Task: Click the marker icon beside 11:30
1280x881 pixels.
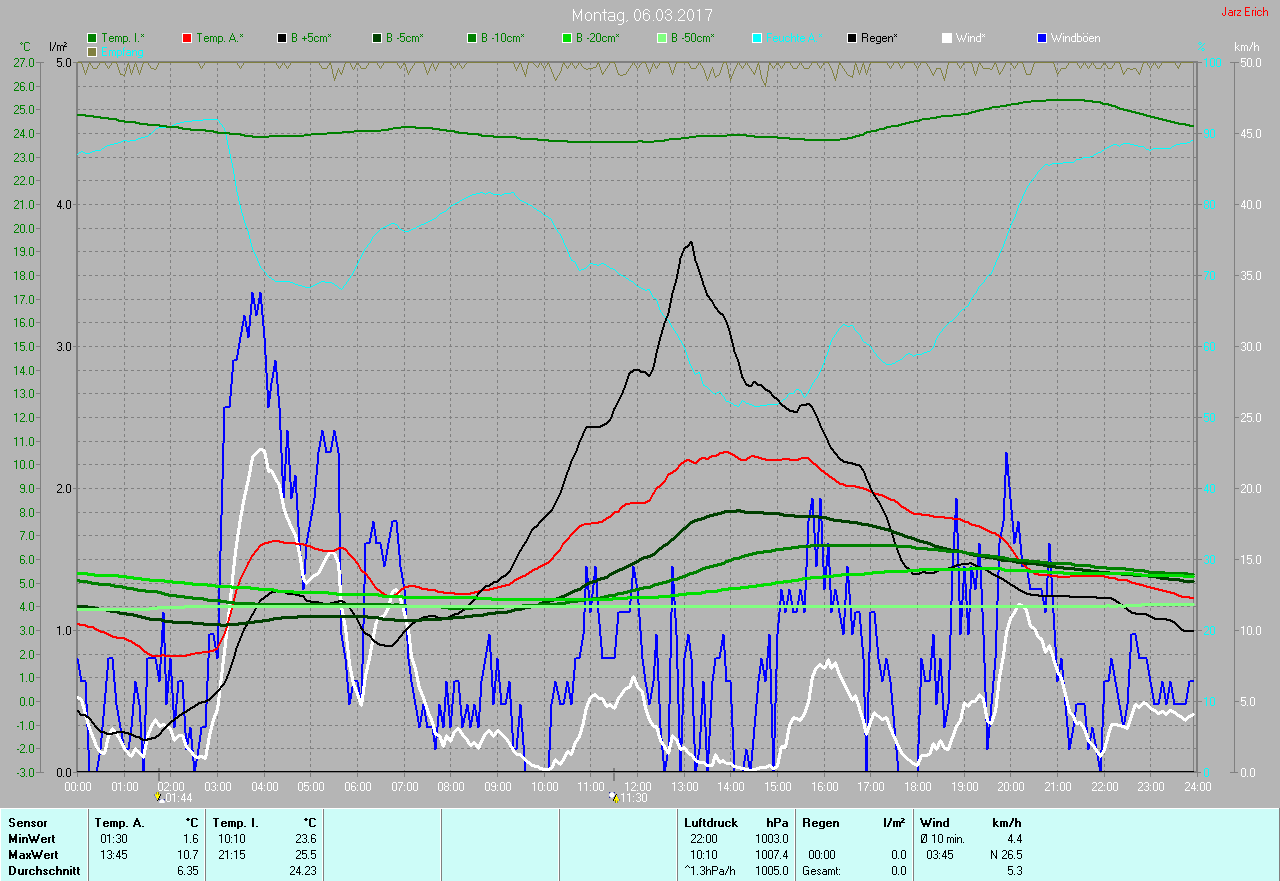Action: [x=613, y=797]
